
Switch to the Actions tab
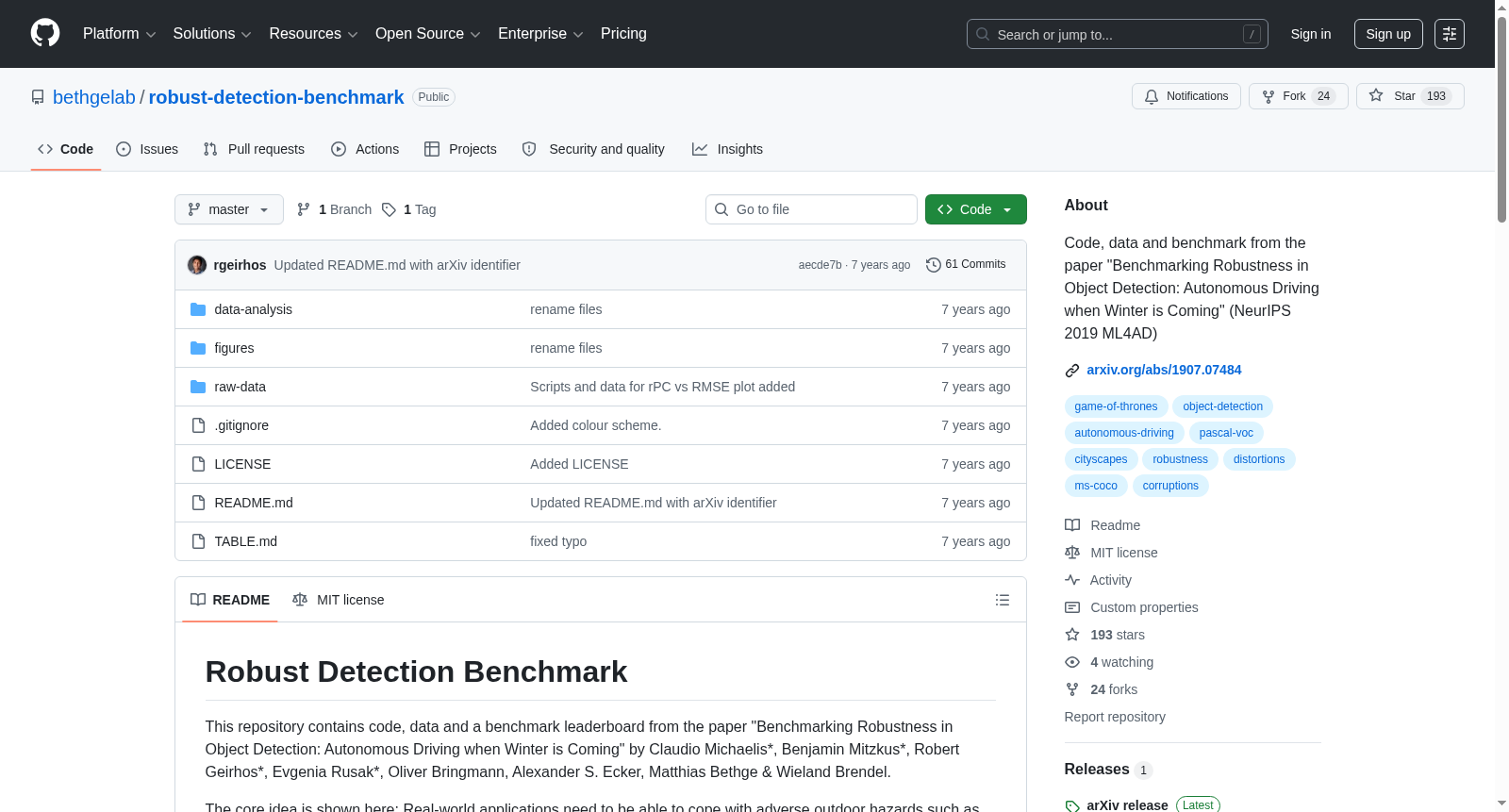click(x=365, y=149)
